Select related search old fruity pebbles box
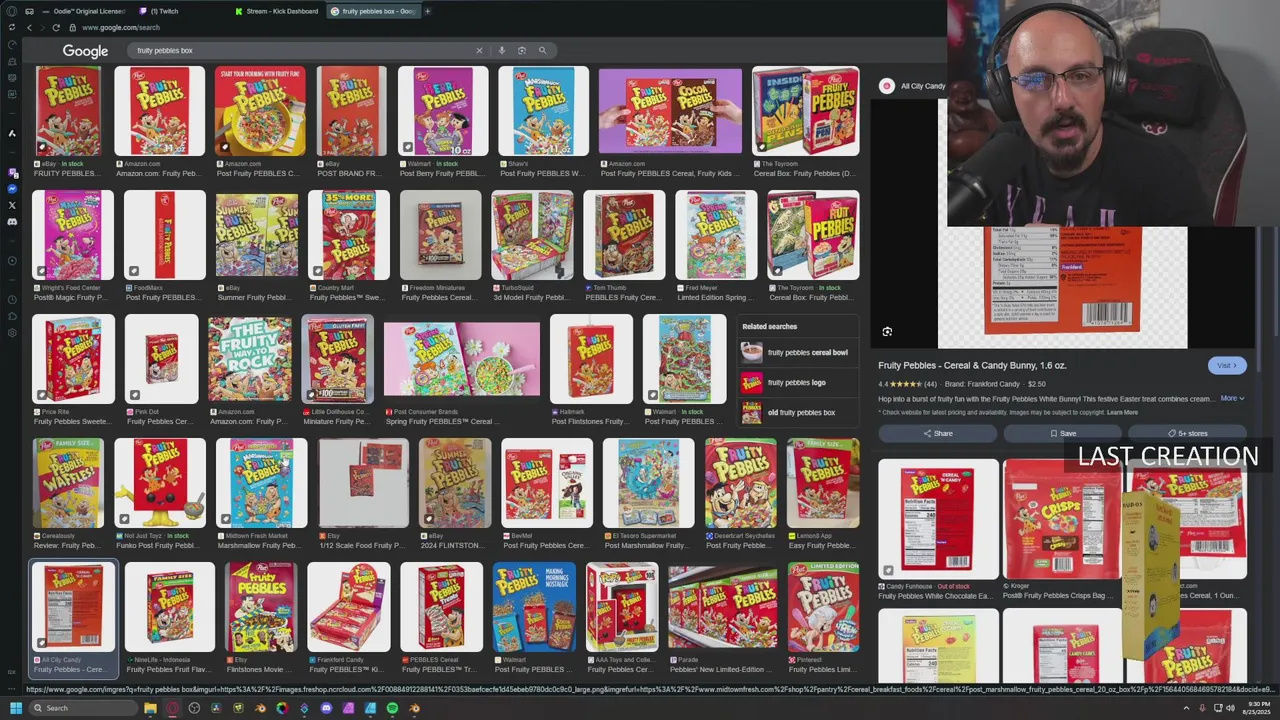The image size is (1280, 720). click(800, 412)
